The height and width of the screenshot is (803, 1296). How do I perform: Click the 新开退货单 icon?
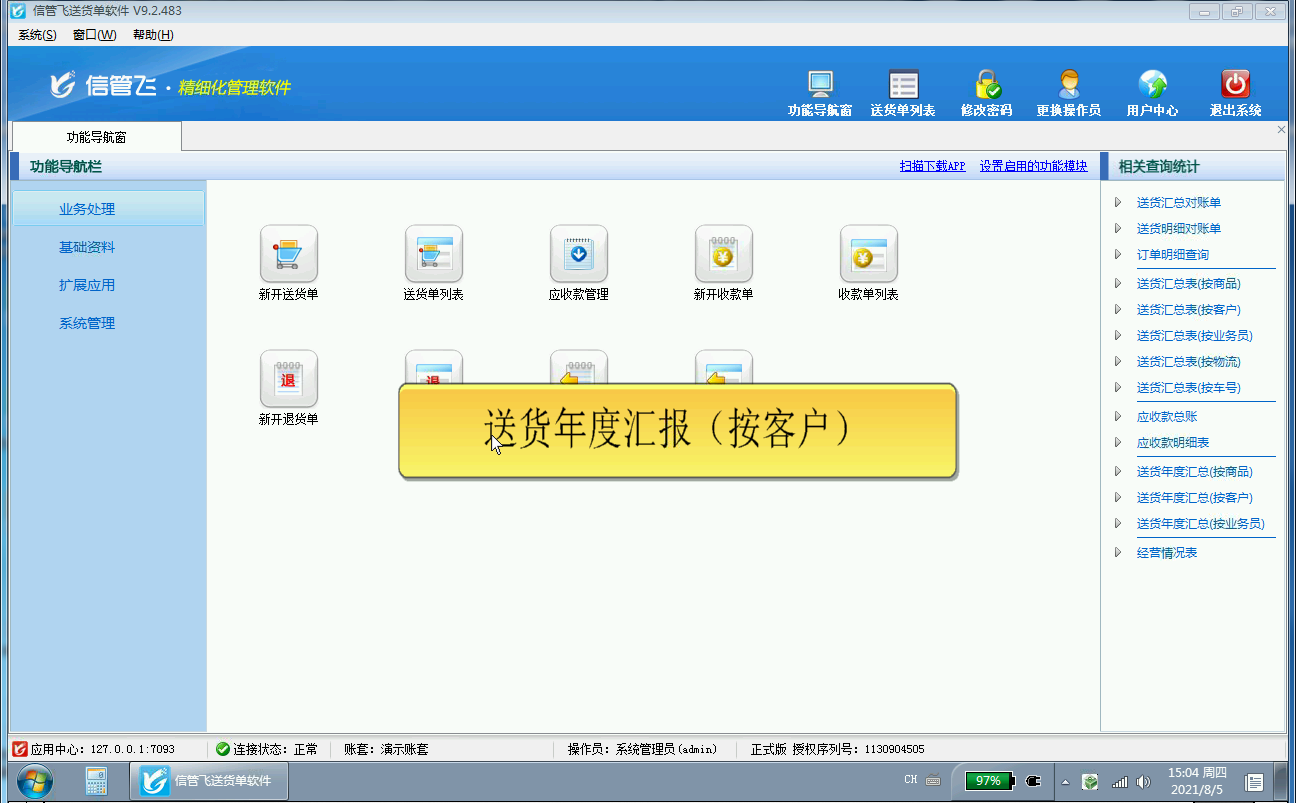[288, 379]
